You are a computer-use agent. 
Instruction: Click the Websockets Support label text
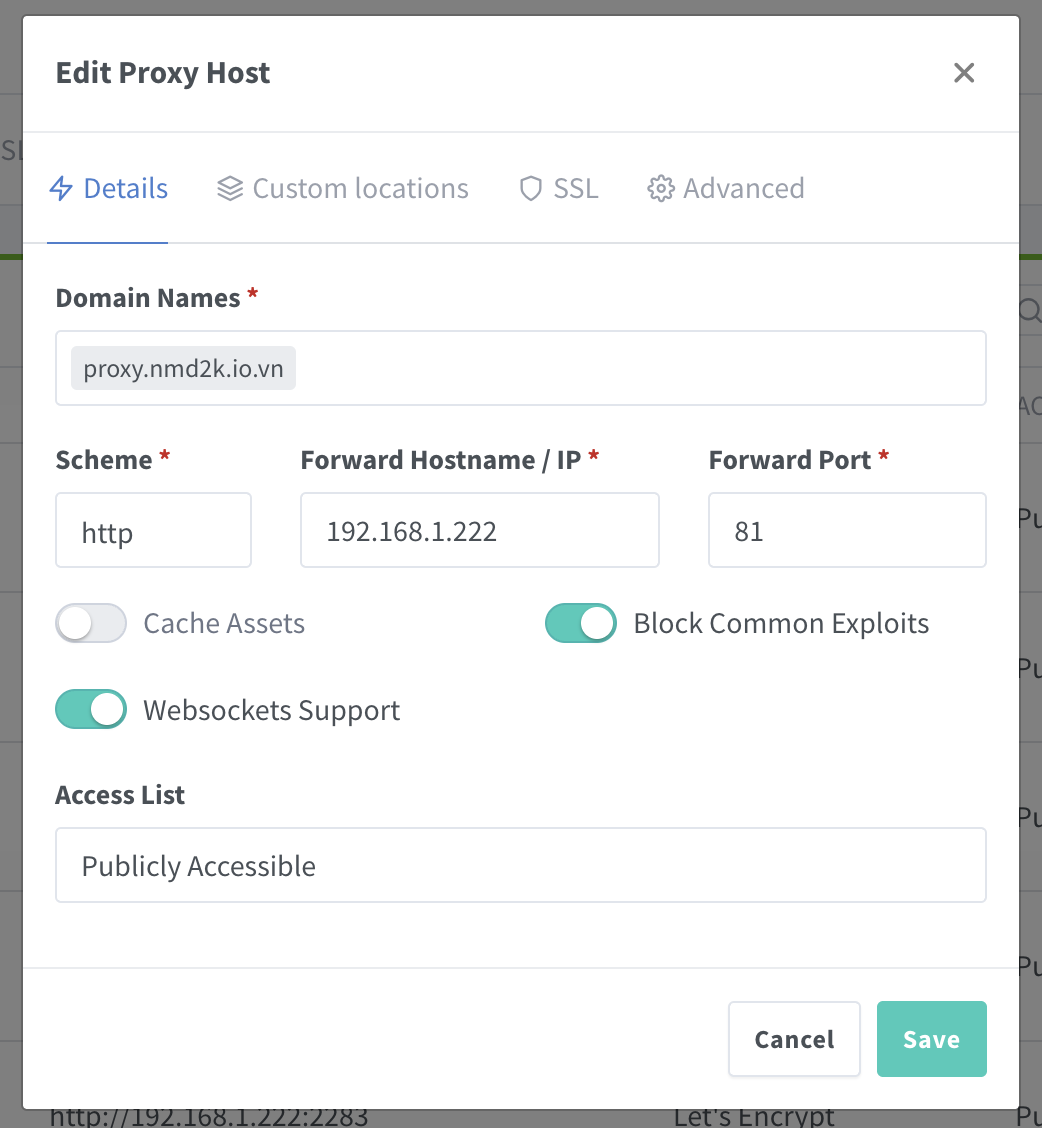point(271,710)
